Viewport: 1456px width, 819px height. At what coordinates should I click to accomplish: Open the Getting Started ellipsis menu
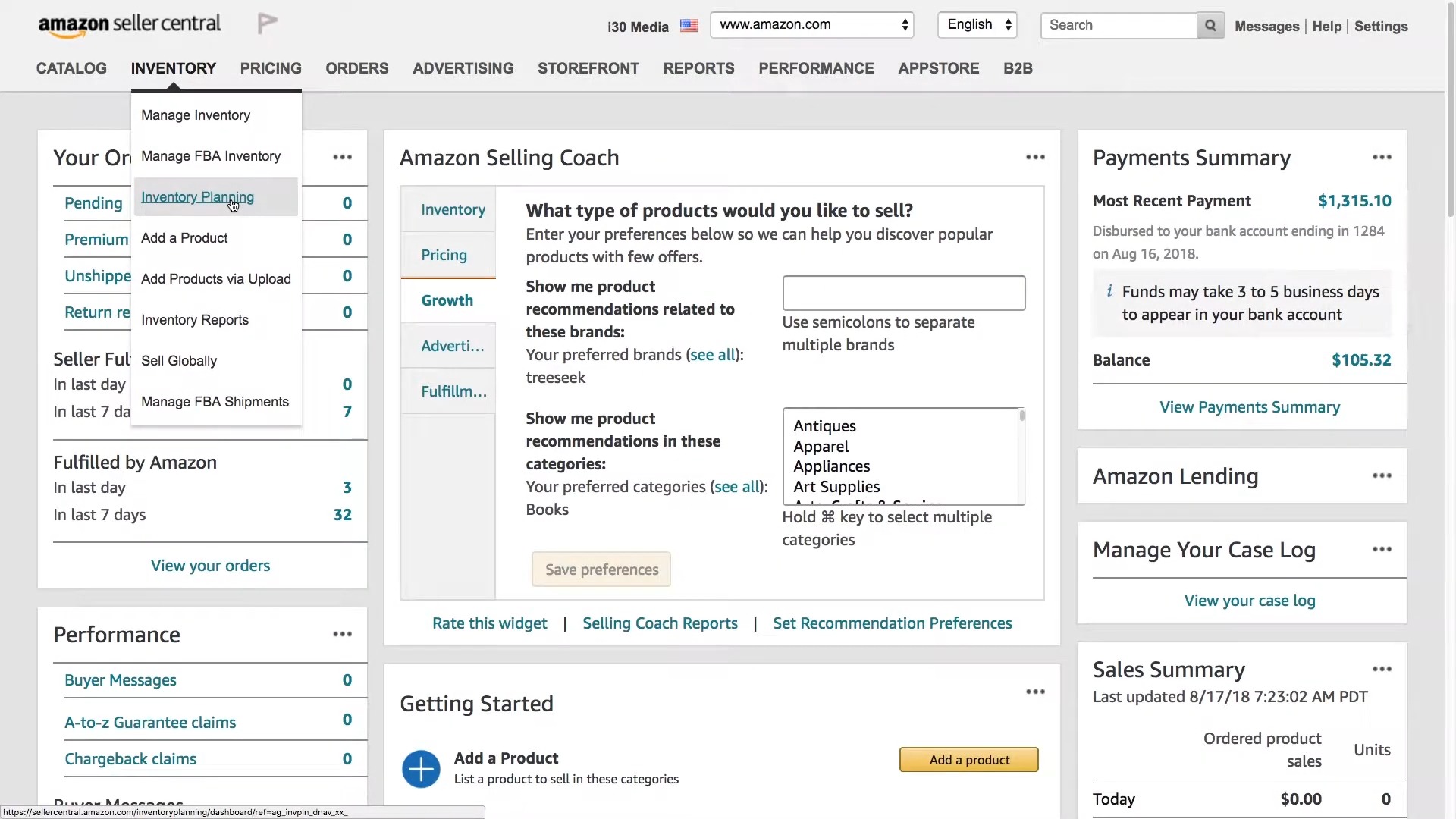point(1036,692)
